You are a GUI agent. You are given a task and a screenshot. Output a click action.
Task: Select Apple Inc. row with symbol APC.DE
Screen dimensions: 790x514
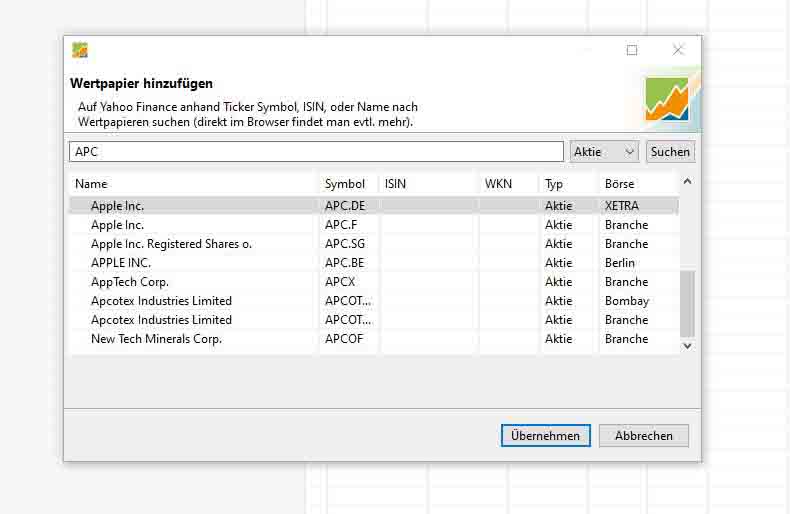374,206
